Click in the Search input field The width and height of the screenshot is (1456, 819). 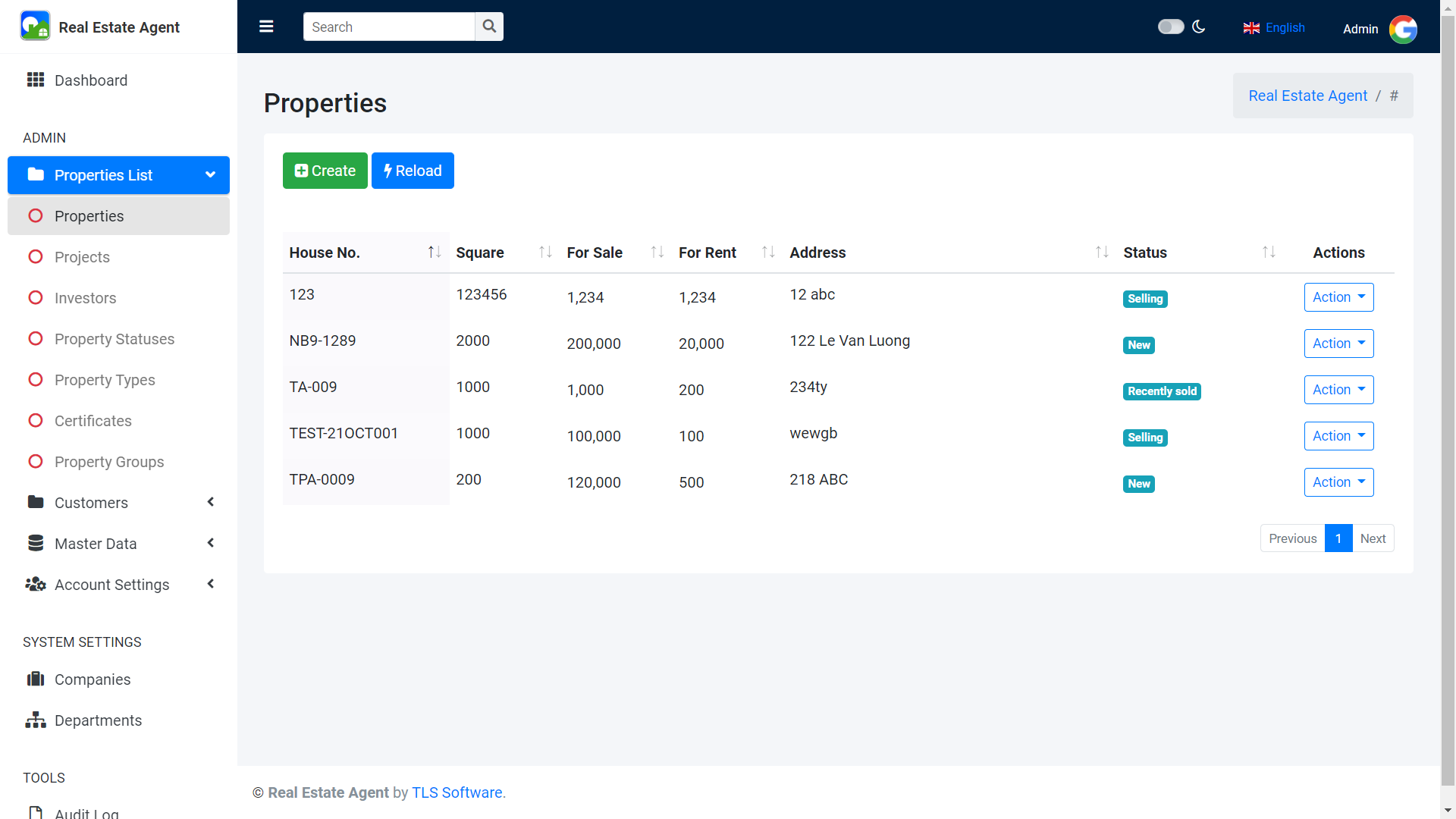point(388,27)
